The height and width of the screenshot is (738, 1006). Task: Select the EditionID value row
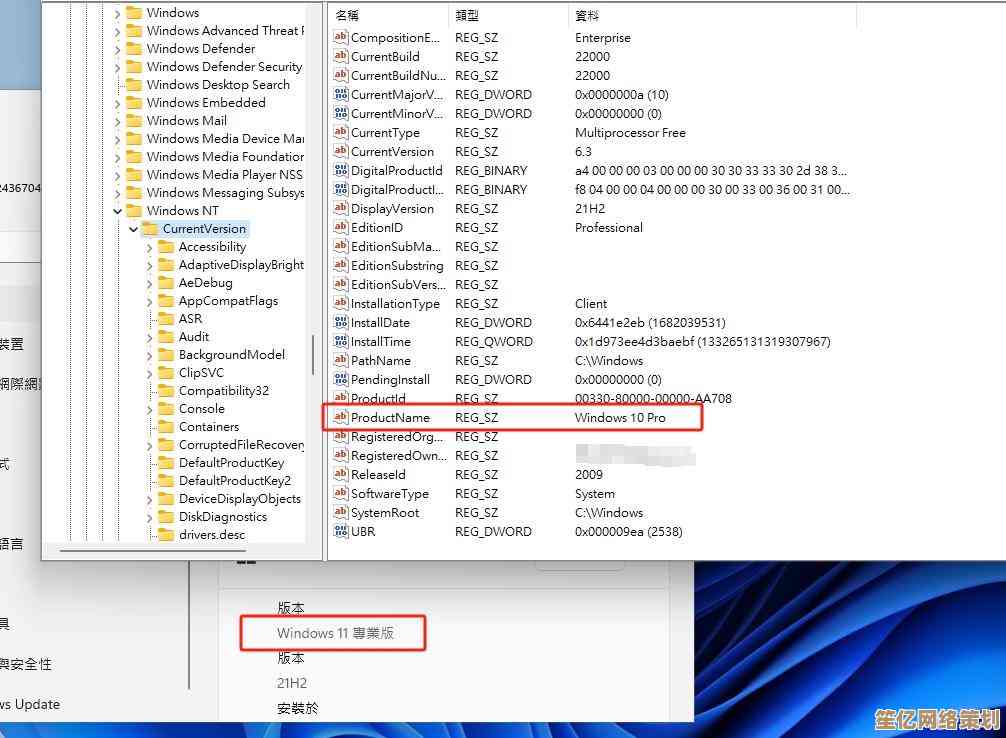tap(377, 228)
